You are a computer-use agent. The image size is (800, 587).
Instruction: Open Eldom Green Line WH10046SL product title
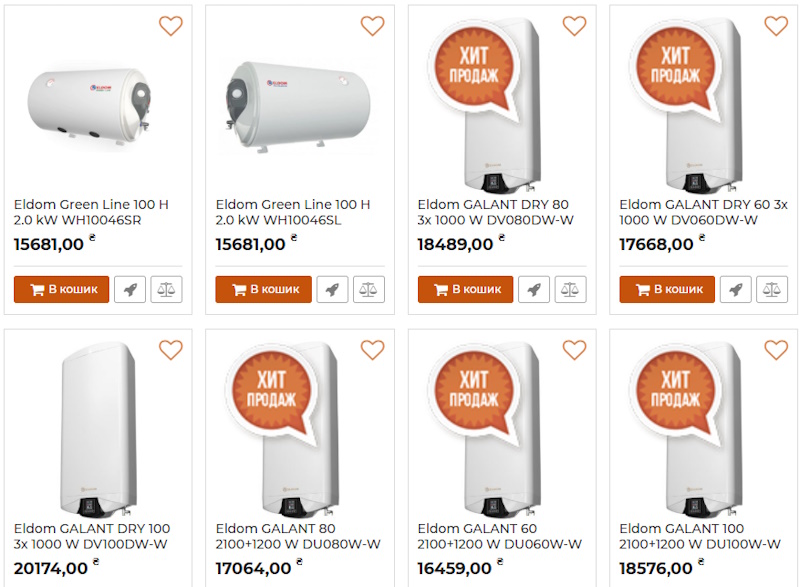pos(293,212)
